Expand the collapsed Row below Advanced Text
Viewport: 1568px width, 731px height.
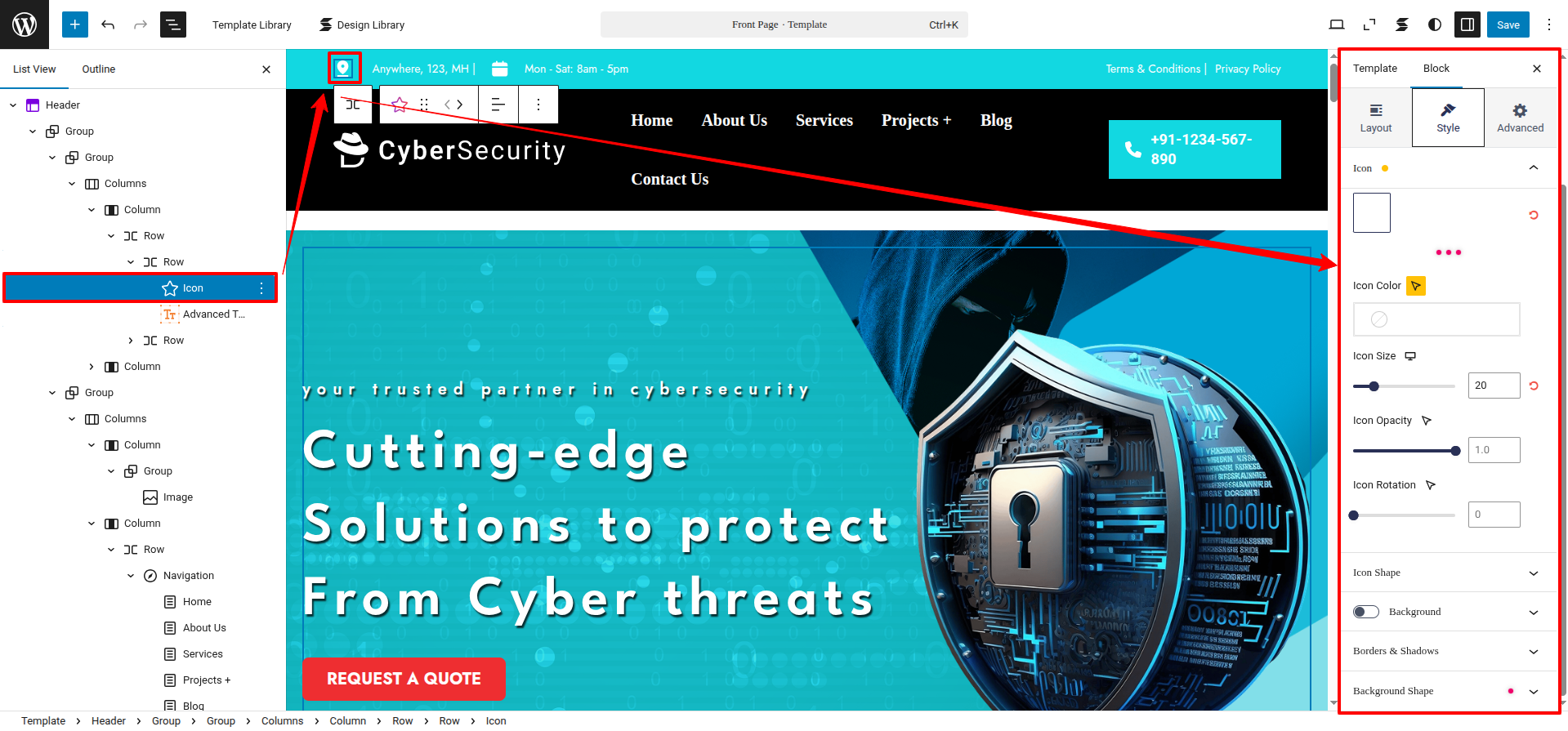point(131,341)
